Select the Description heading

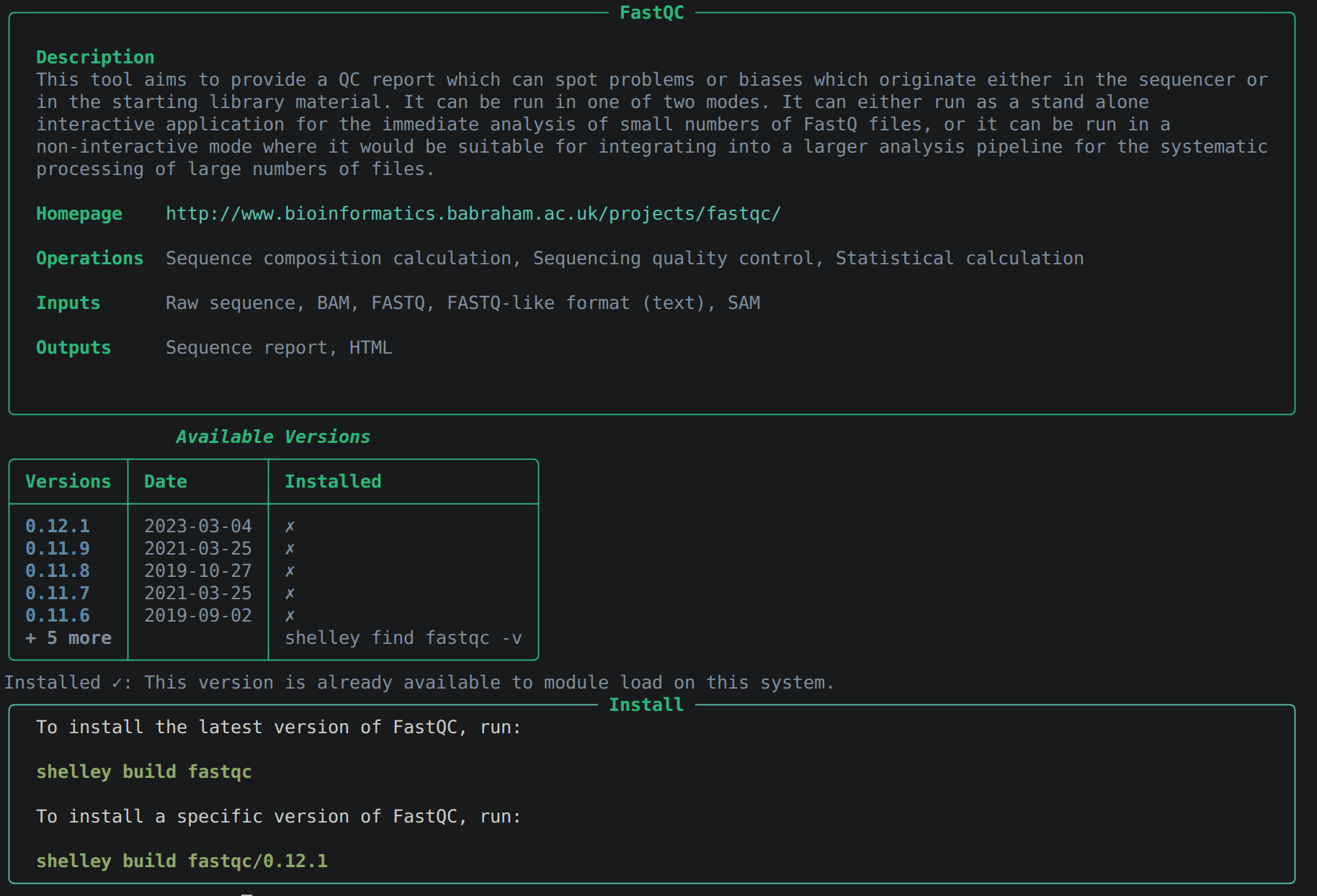[95, 58]
